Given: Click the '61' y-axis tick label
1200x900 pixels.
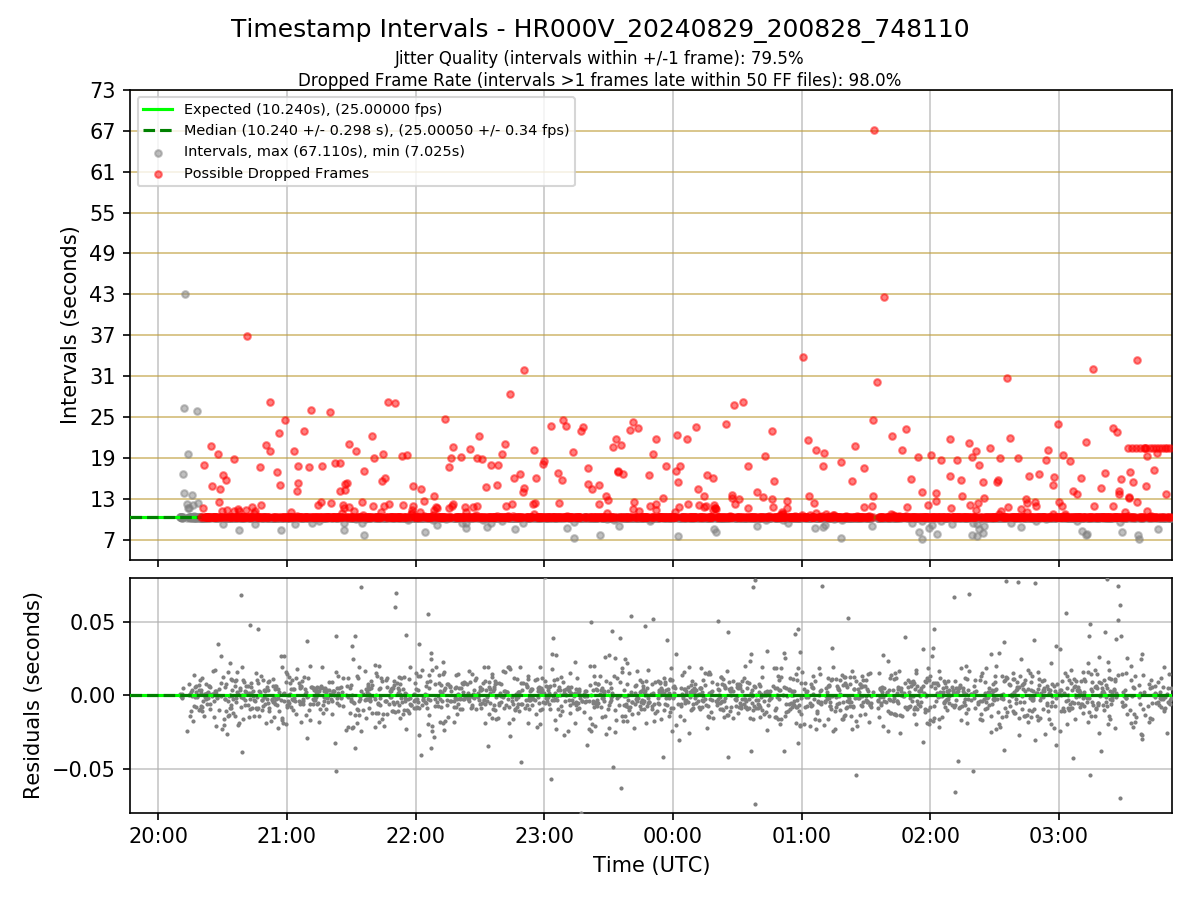Looking at the screenshot, I should tap(104, 172).
